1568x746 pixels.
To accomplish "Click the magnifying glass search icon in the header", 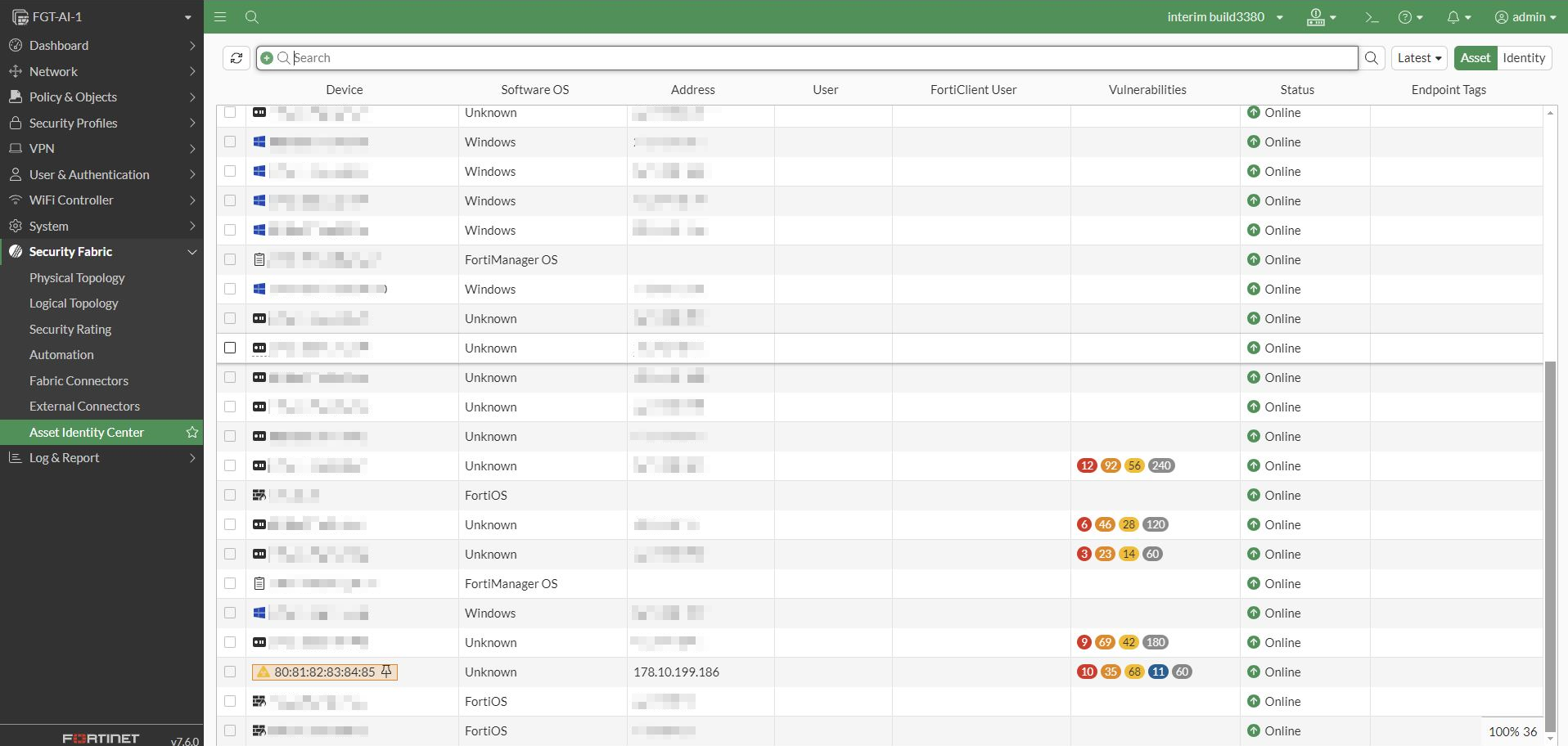I will [252, 16].
